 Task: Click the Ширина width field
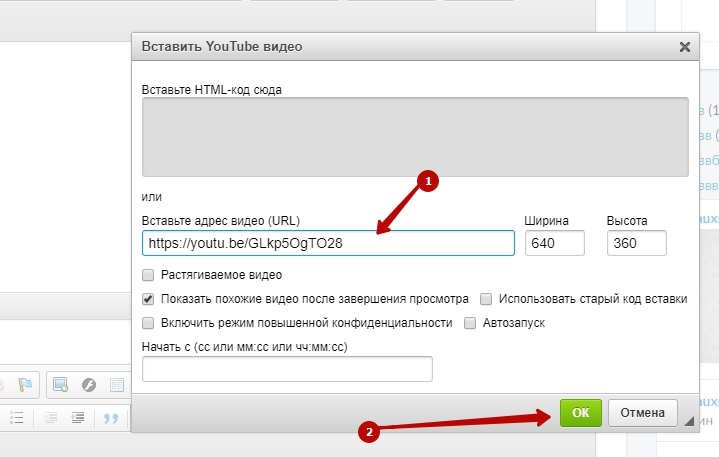[554, 243]
